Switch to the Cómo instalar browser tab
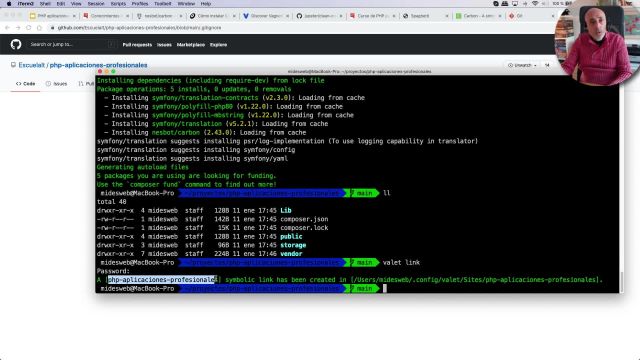640x360 pixels. coord(212,16)
